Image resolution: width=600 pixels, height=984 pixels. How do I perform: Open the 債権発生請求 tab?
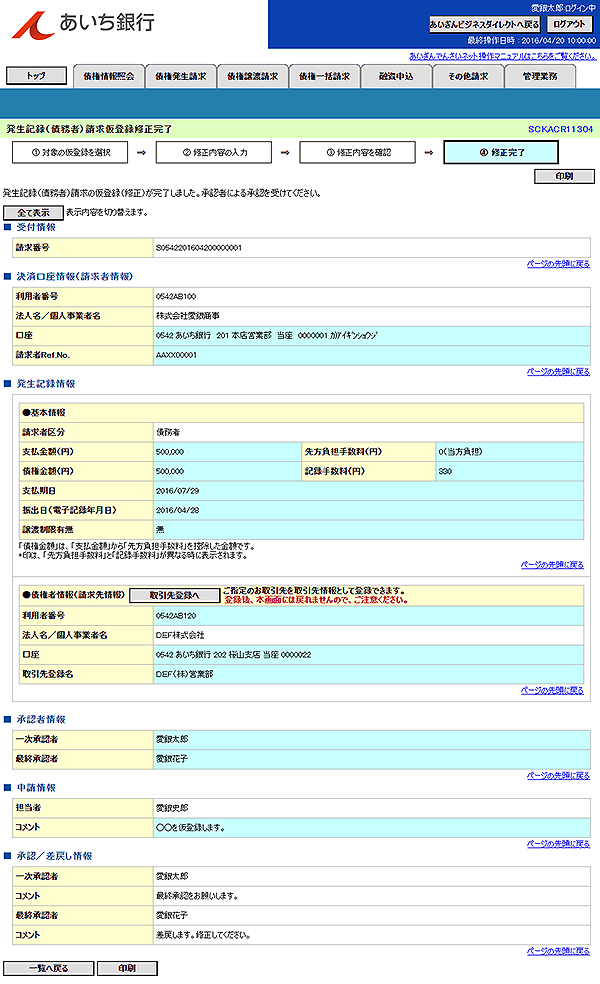click(181, 77)
